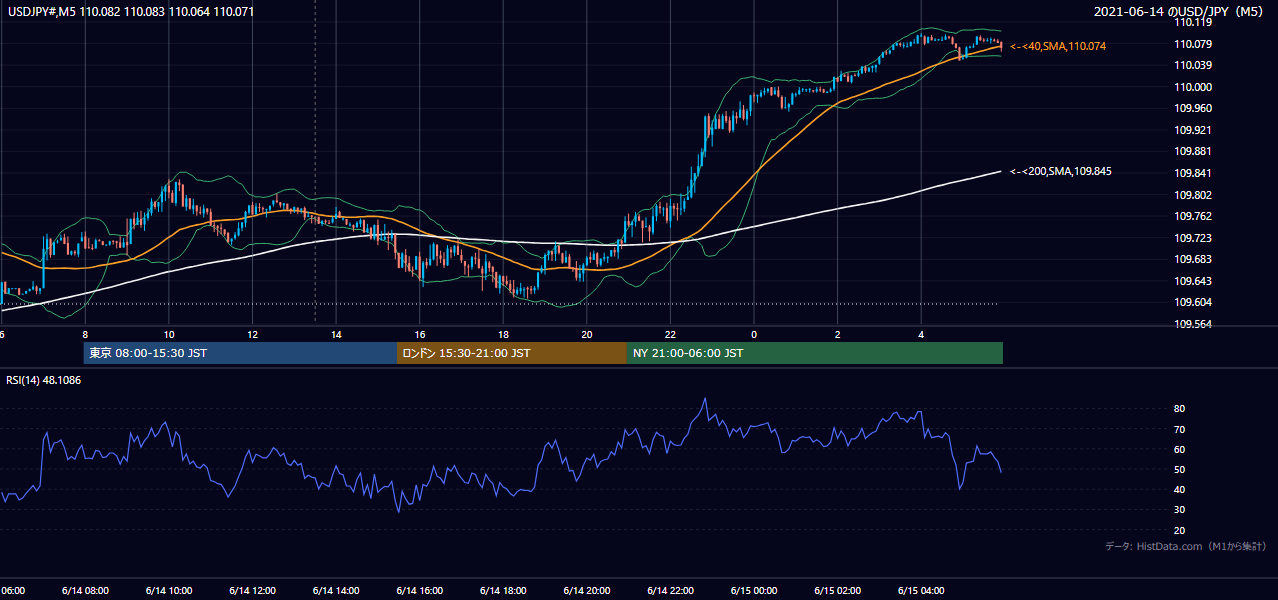Click hour label 10 under the price chart
This screenshot has width=1278, height=600.
pyautogui.click(x=169, y=335)
